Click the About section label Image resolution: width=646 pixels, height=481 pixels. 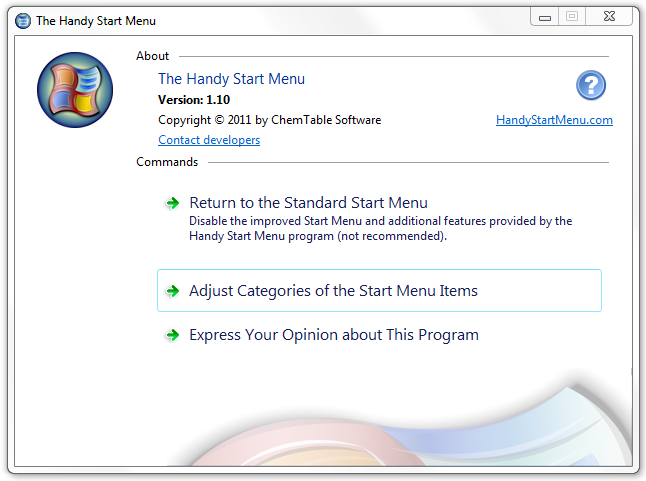point(152,56)
